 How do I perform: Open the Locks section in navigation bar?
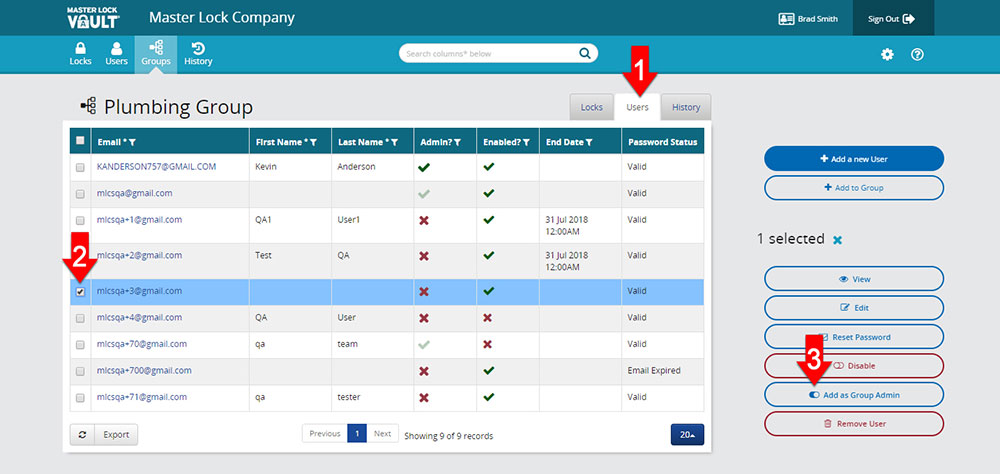(x=80, y=54)
